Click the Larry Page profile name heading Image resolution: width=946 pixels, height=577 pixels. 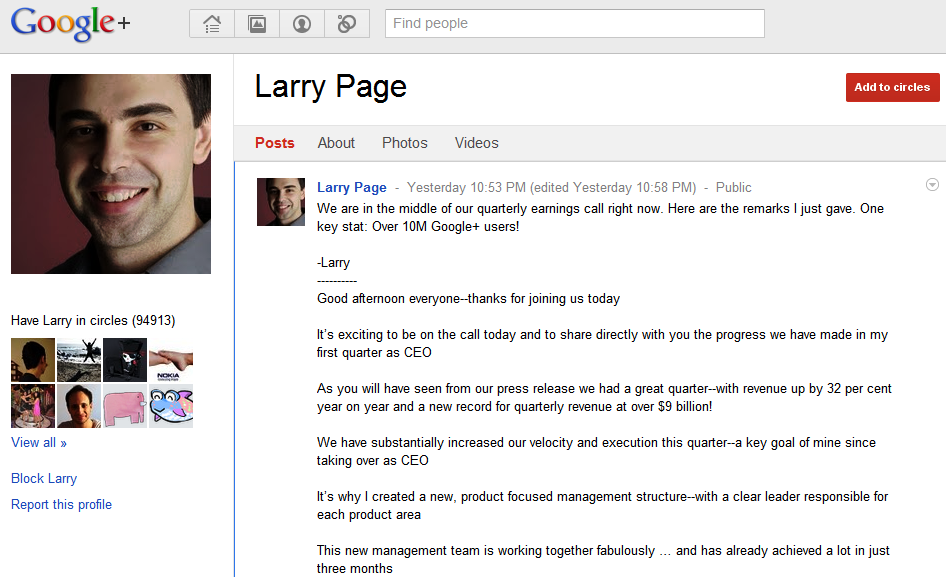[x=331, y=87]
